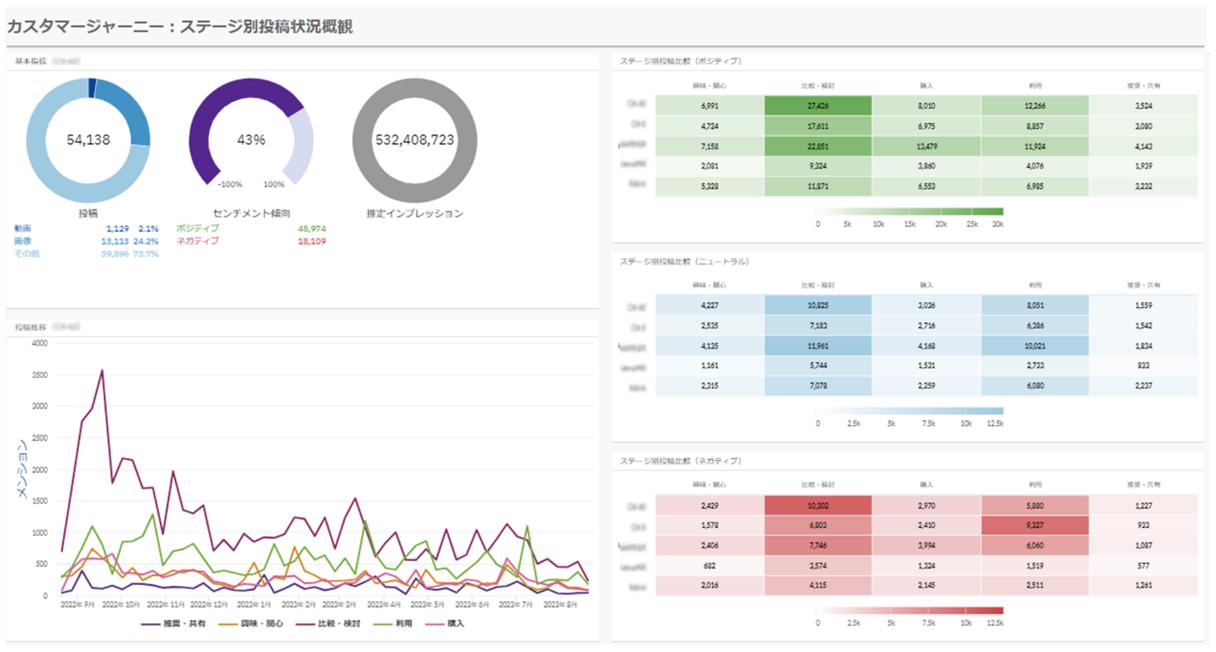The height and width of the screenshot is (652, 1216).
Task: Select the 27,426 cell in positive heatmap
Action: (x=818, y=105)
